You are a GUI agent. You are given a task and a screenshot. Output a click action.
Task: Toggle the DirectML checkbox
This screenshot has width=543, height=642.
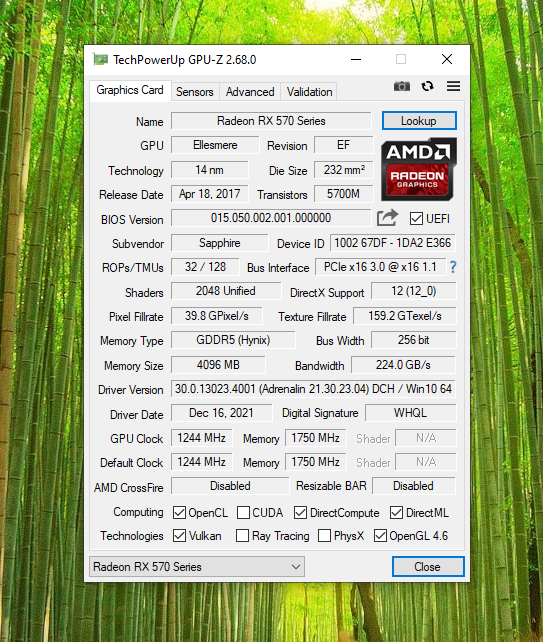396,513
